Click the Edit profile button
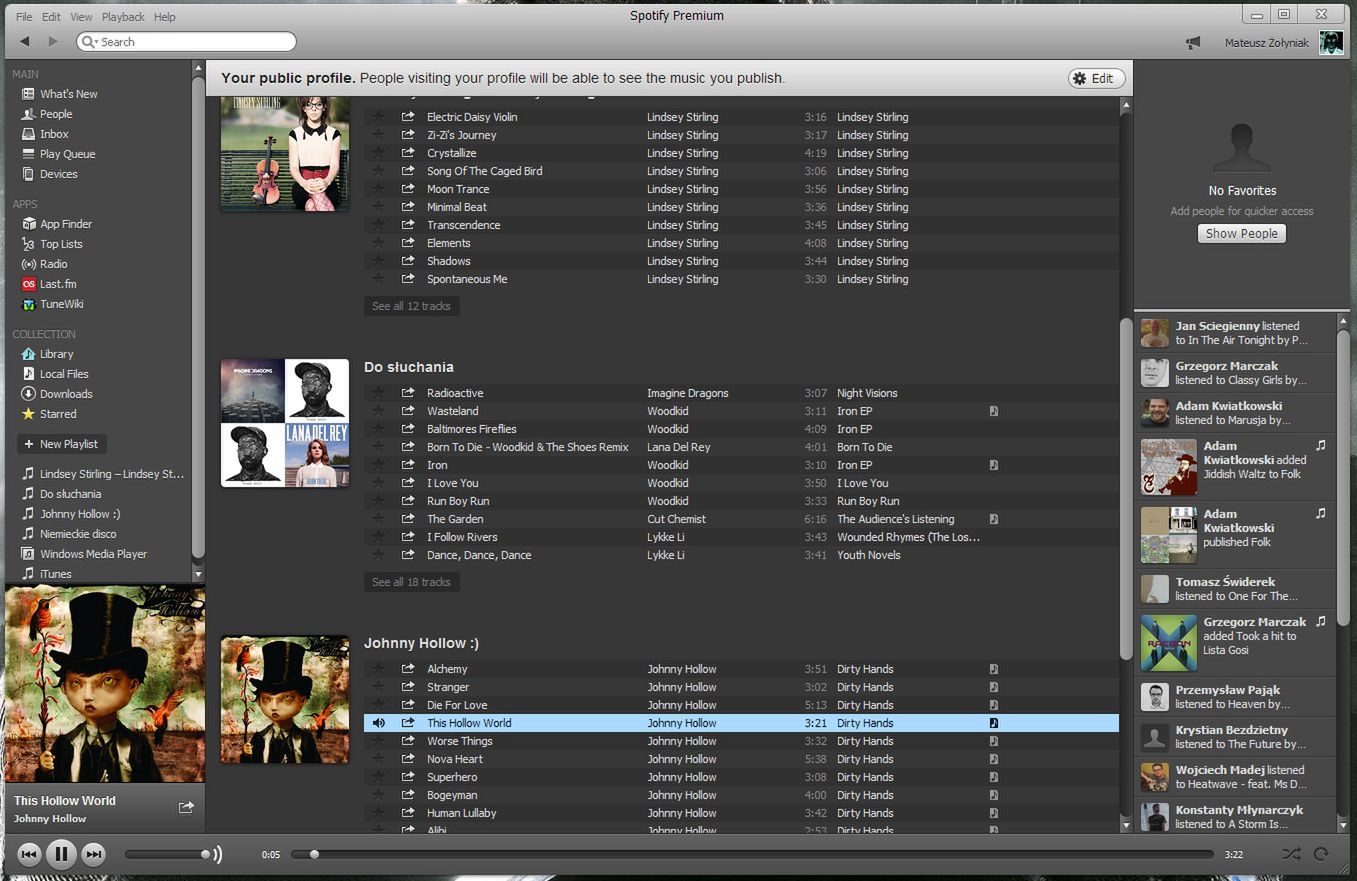Screen dimensions: 1357x881 pos(1096,79)
